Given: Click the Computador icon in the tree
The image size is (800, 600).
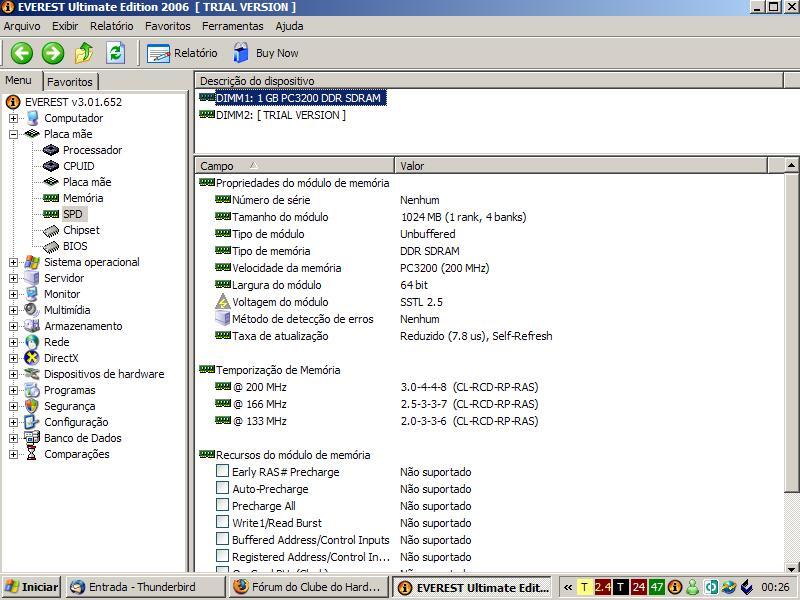Looking at the screenshot, I should pos(32,118).
